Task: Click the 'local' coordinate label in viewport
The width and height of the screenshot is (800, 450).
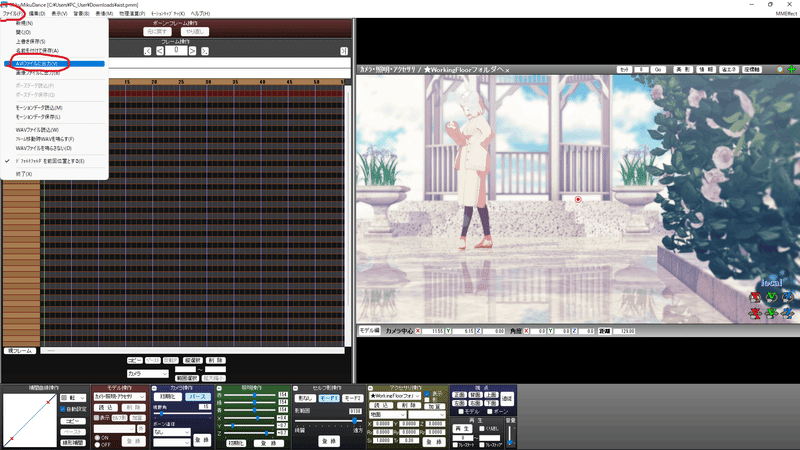Action: (771, 282)
